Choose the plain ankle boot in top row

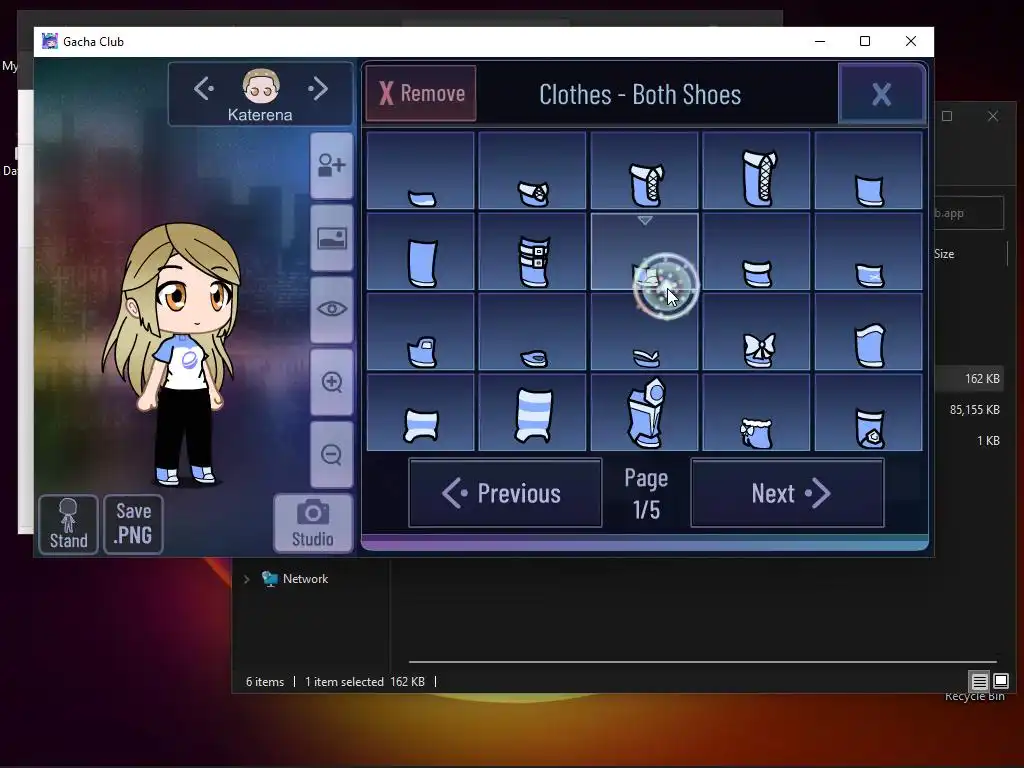tap(869, 170)
